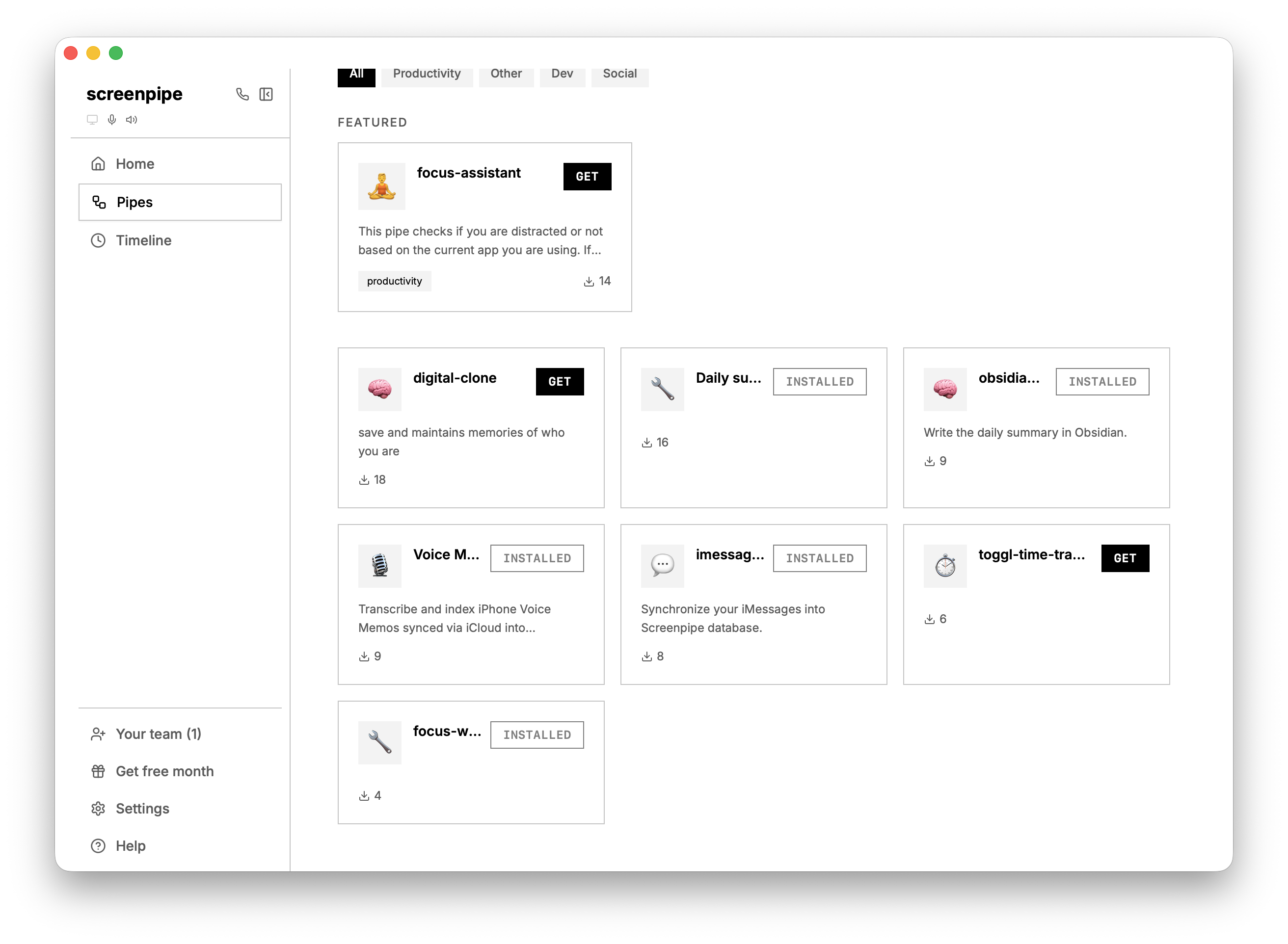Open Settings from the sidebar
This screenshot has height=944, width=1288.
click(x=142, y=809)
